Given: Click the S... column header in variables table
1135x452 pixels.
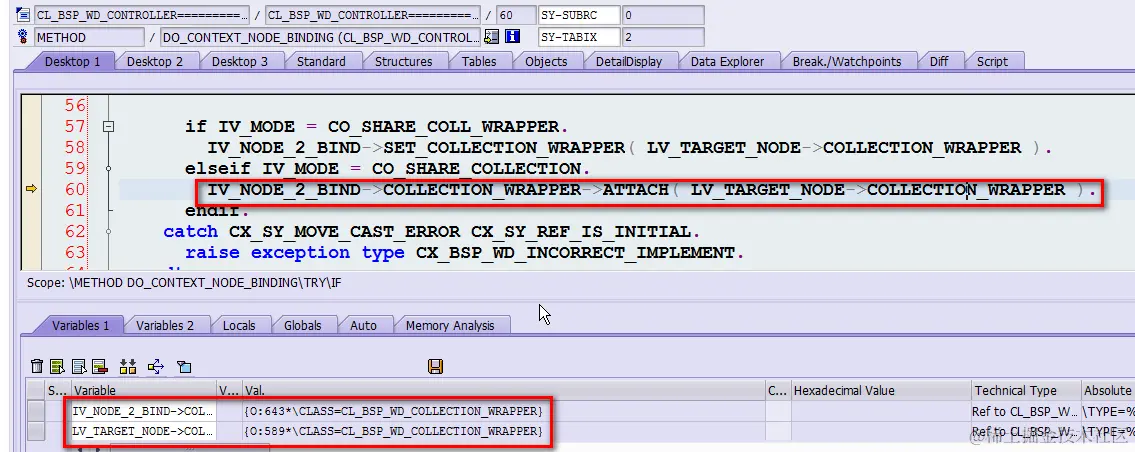Looking at the screenshot, I should pos(56,390).
